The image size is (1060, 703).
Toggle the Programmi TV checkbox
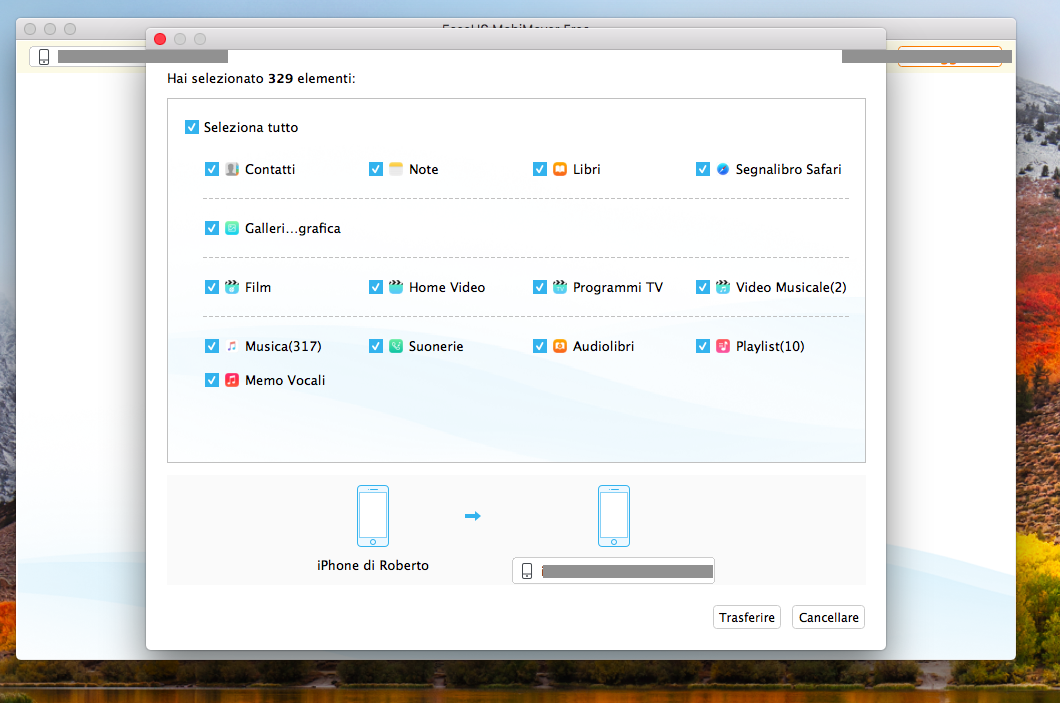click(x=540, y=287)
